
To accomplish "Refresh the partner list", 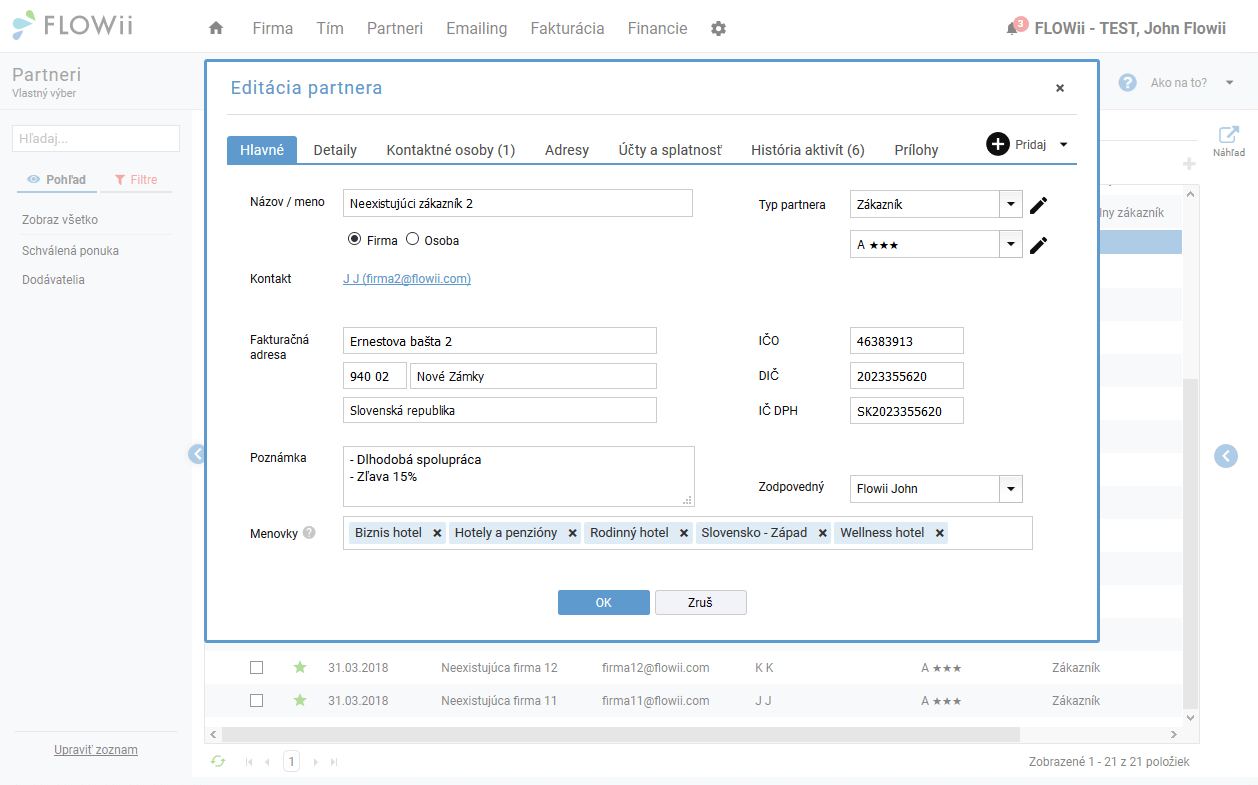I will pos(218,762).
